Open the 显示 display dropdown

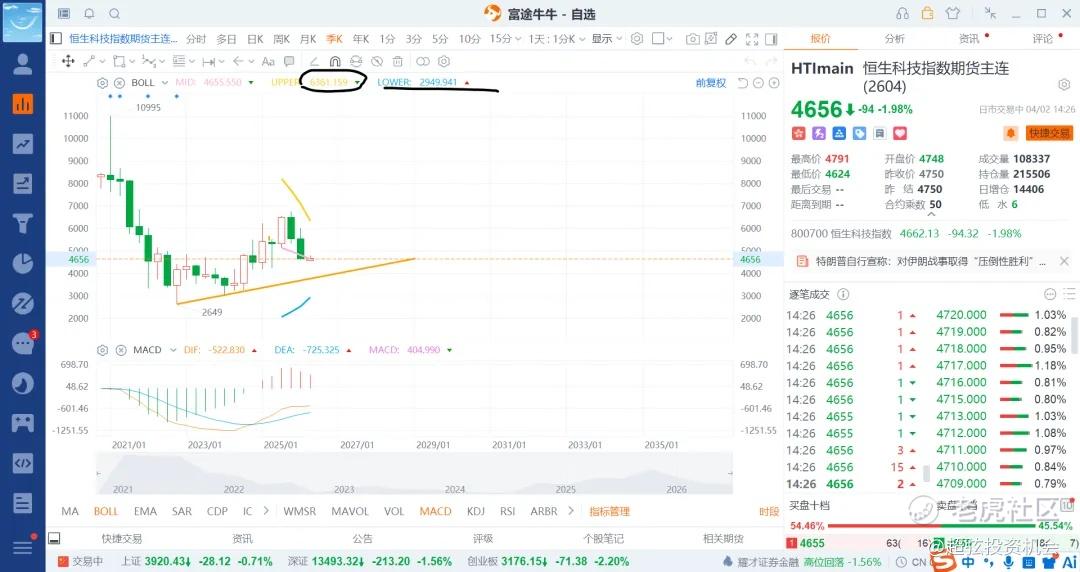607,39
